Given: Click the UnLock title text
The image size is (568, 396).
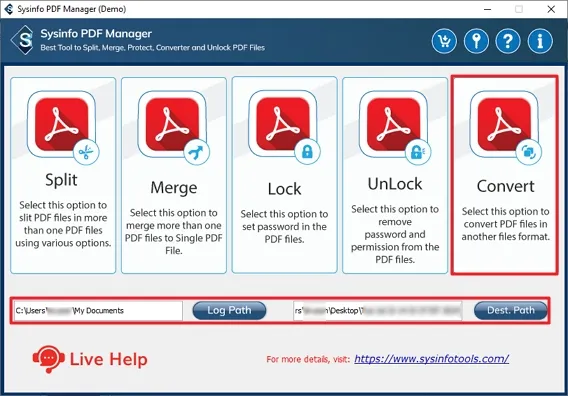Looking at the screenshot, I should coord(395,184).
